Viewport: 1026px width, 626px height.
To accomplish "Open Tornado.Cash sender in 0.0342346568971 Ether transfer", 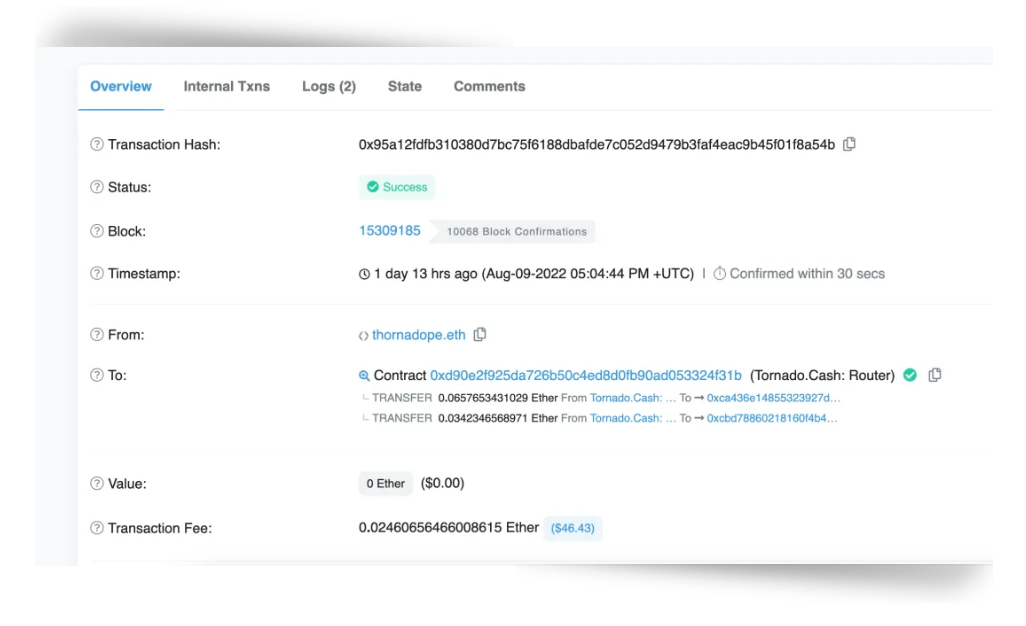I will coord(633,418).
